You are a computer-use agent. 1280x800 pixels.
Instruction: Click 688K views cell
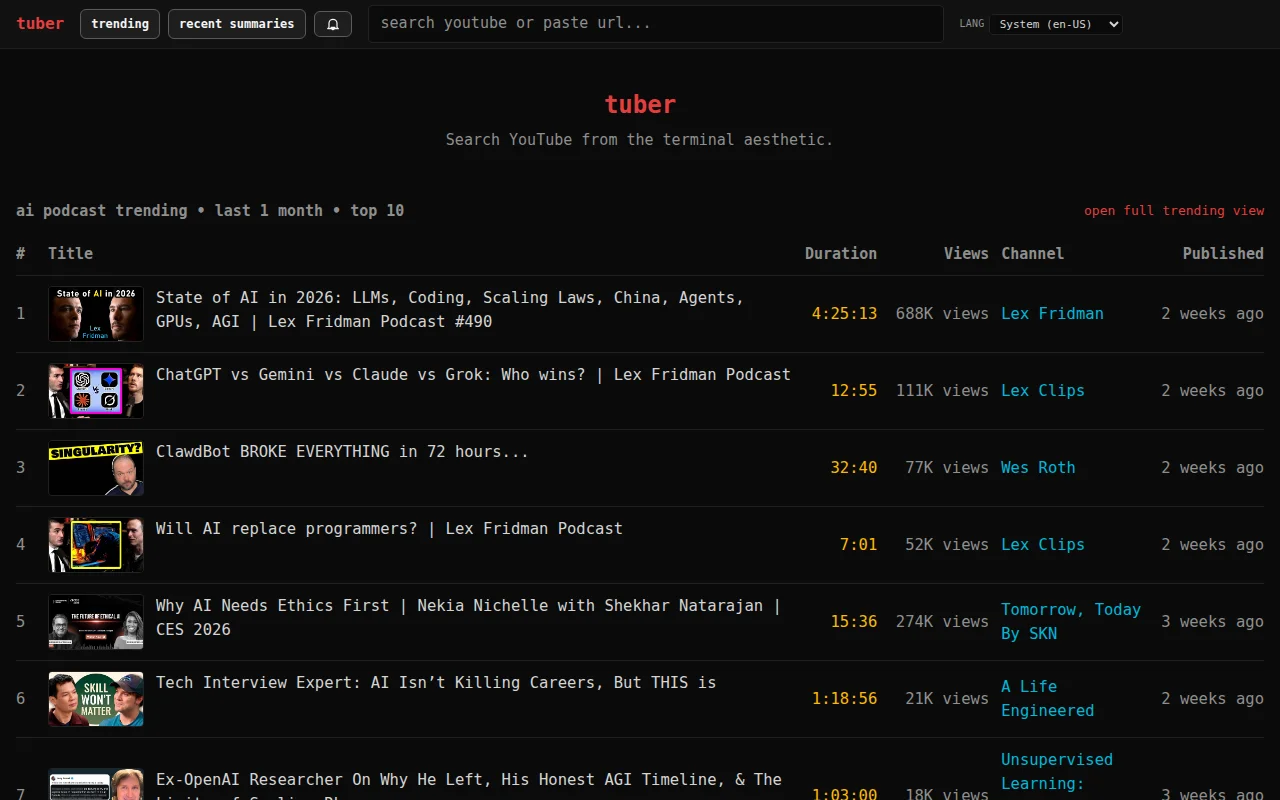pos(942,313)
